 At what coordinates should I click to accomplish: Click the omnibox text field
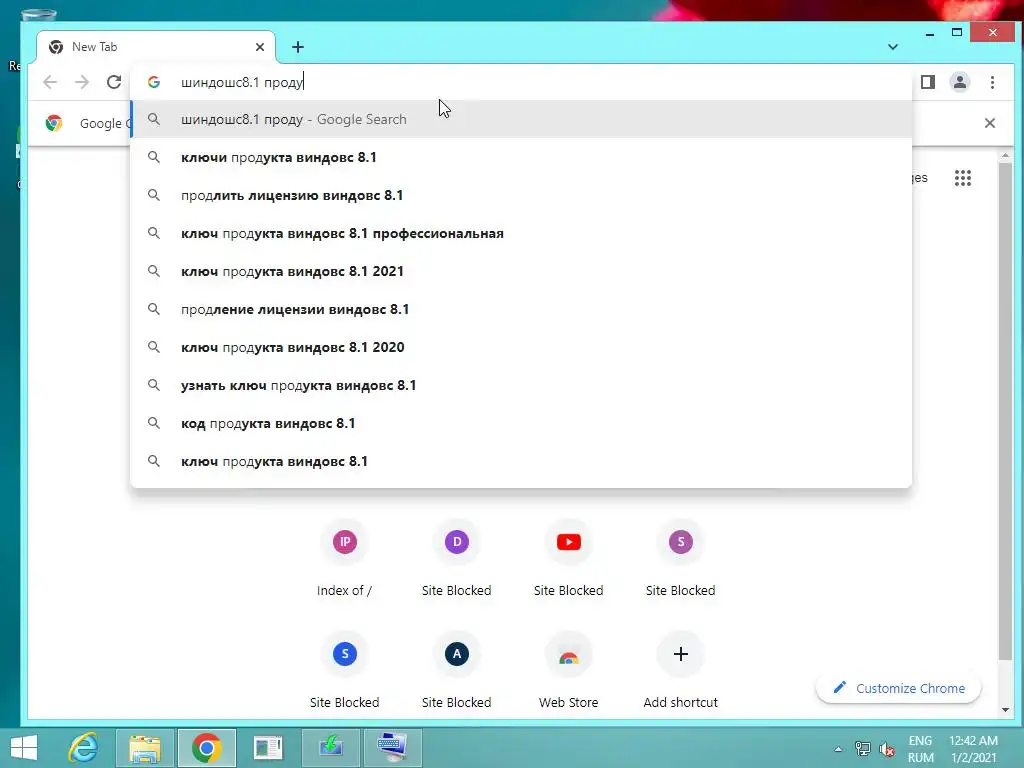pyautogui.click(x=521, y=82)
